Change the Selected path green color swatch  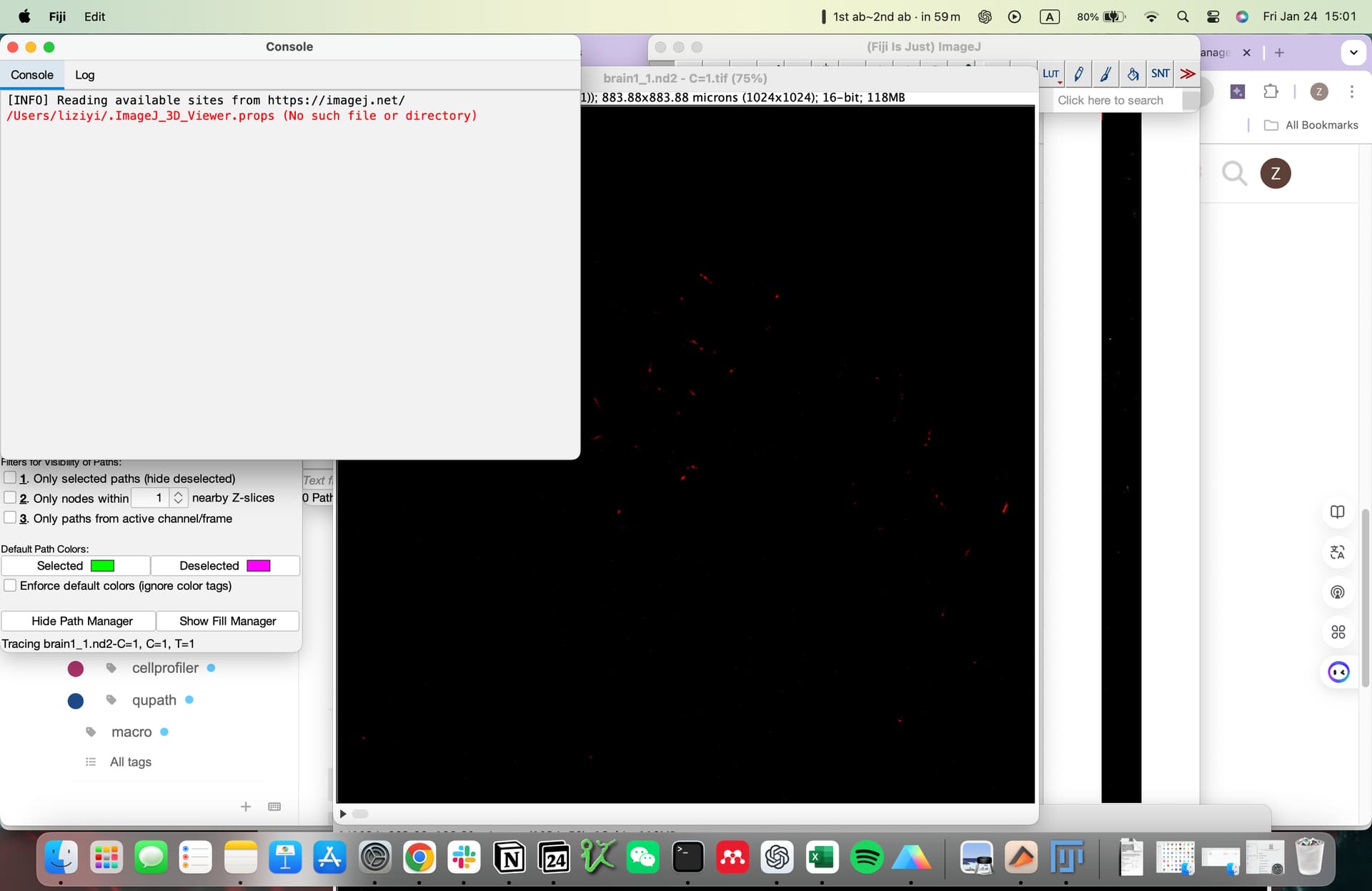[x=102, y=566]
